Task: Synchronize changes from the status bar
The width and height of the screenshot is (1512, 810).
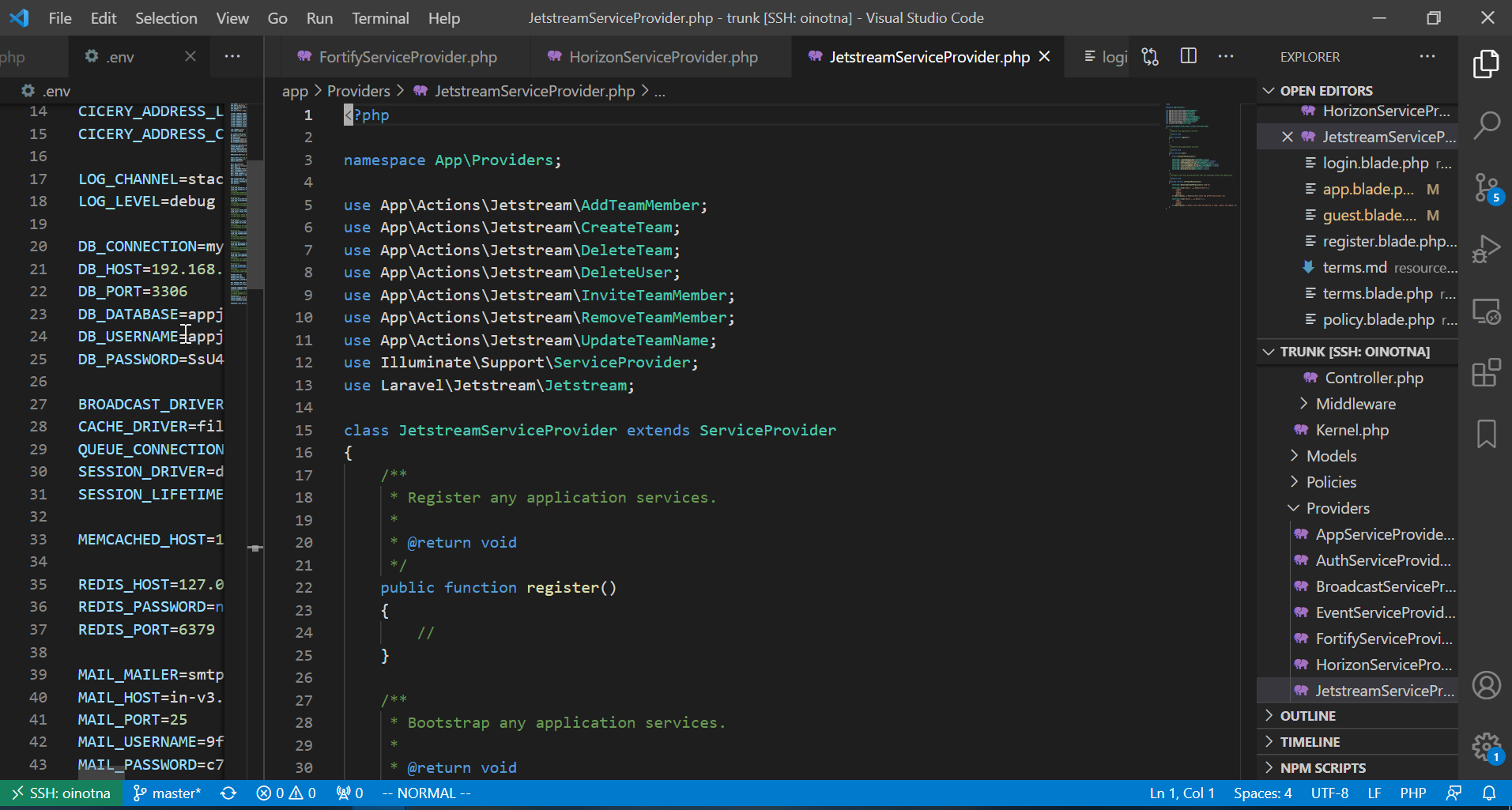Action: pyautogui.click(x=228, y=793)
